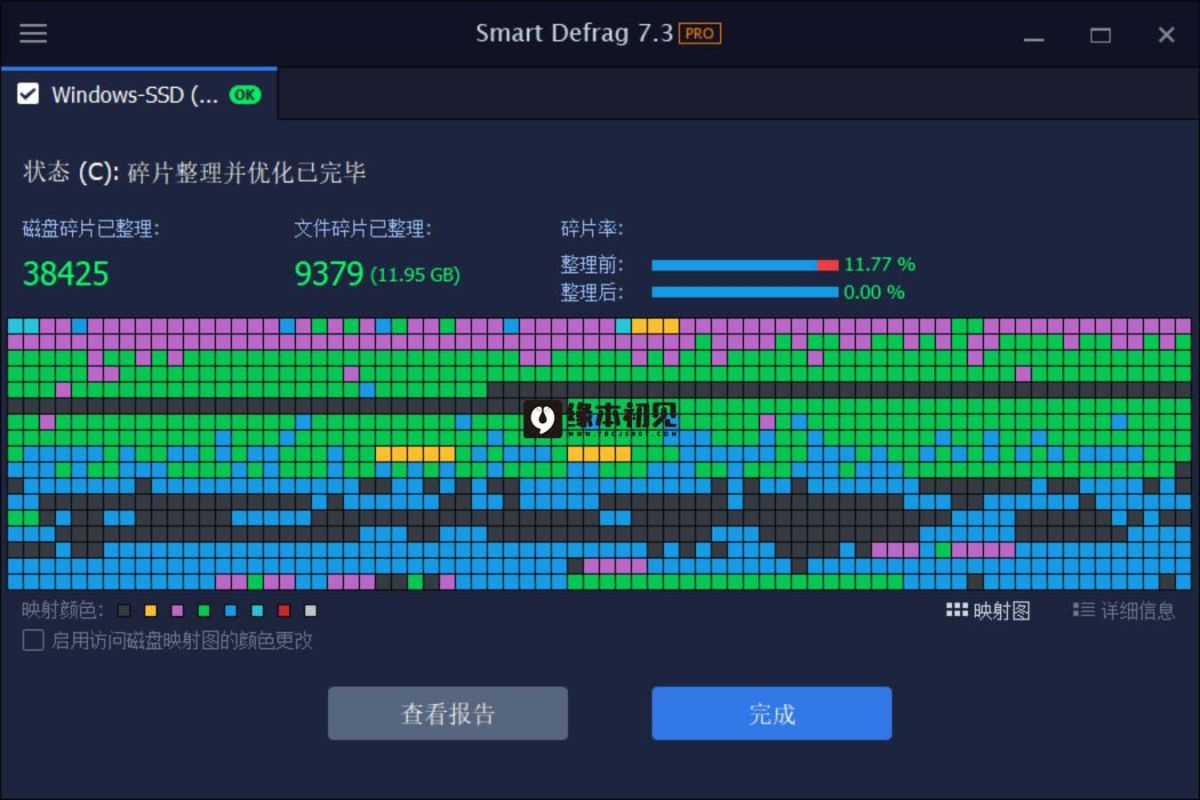Click the 0.00 % percentage text
This screenshot has width=1200, height=800.
pyautogui.click(x=874, y=292)
